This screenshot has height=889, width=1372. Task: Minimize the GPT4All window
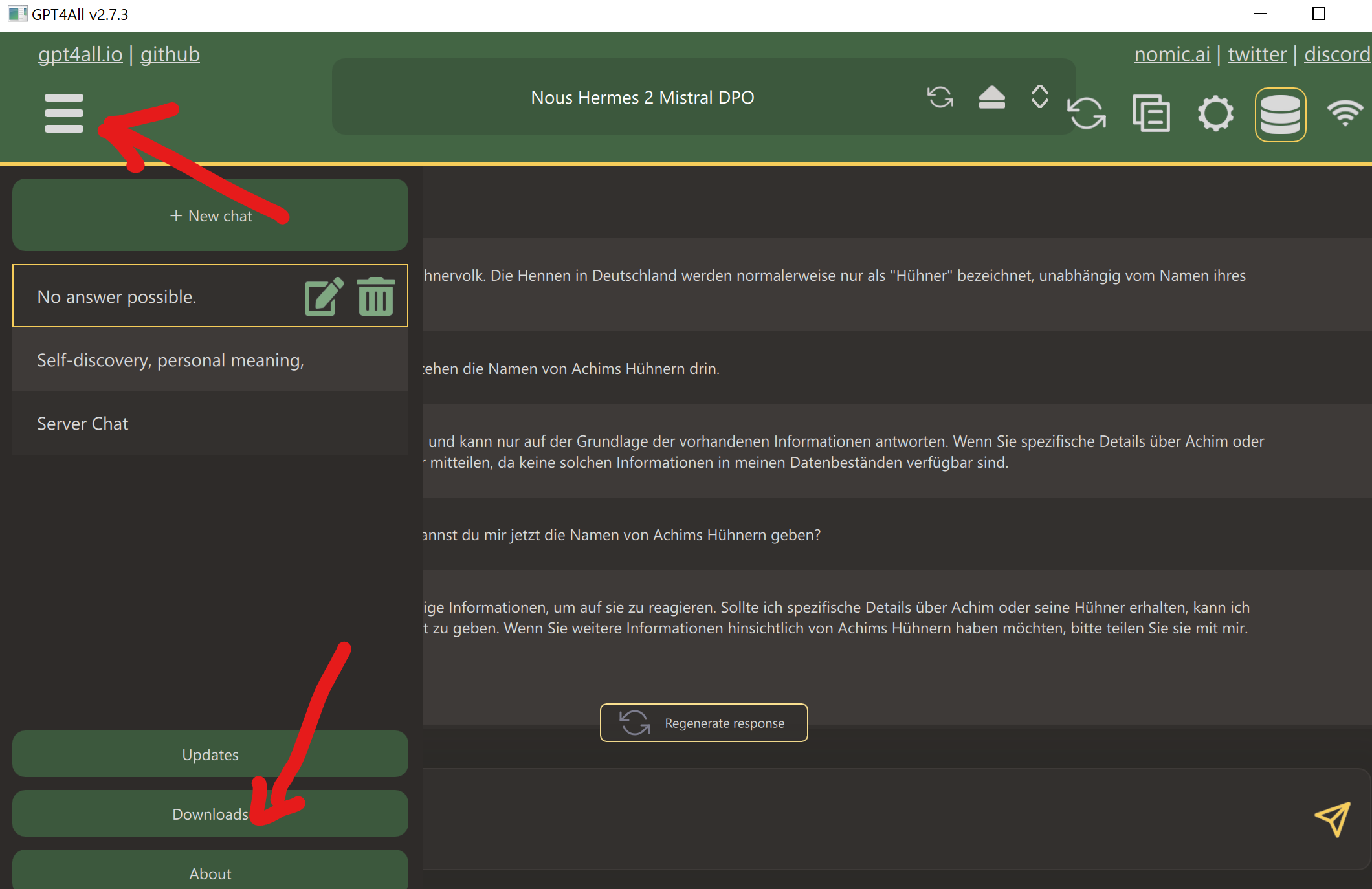[x=1259, y=14]
